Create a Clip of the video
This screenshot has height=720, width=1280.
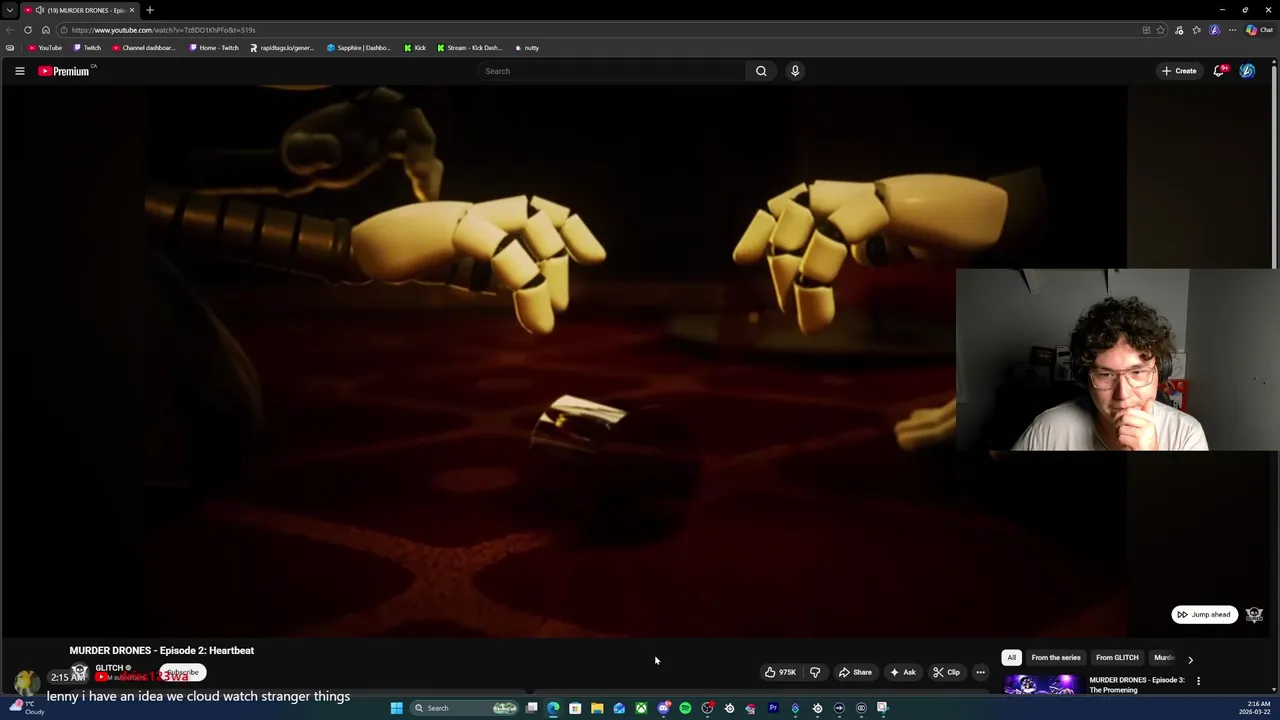(946, 672)
